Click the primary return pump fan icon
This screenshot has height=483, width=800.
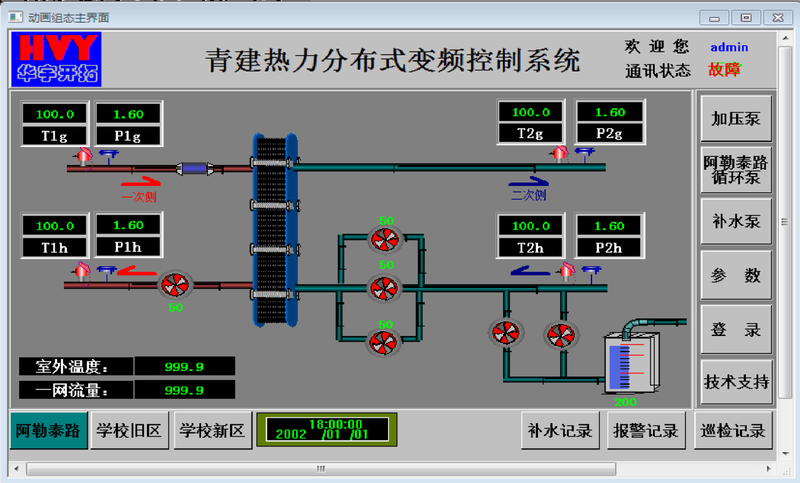(175, 285)
